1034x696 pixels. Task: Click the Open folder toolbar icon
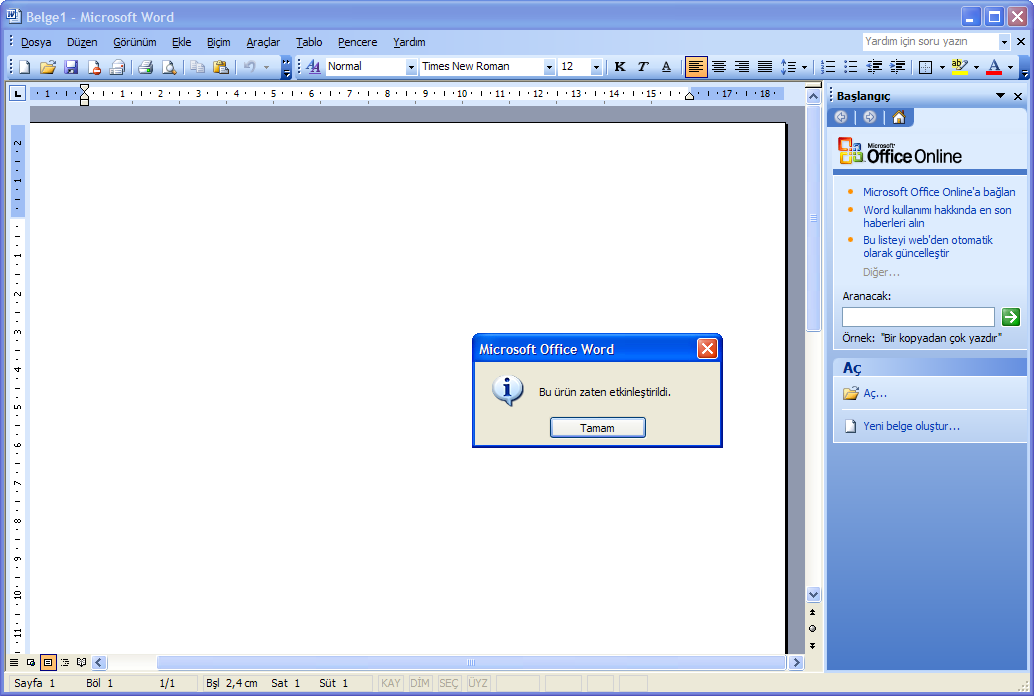(x=47, y=67)
